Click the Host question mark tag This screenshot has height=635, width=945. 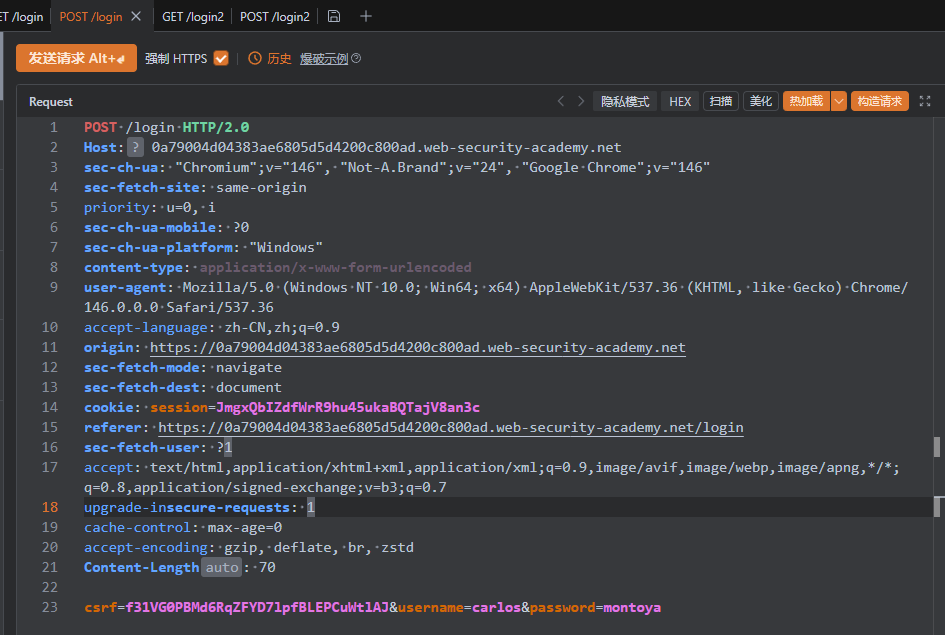pos(135,147)
